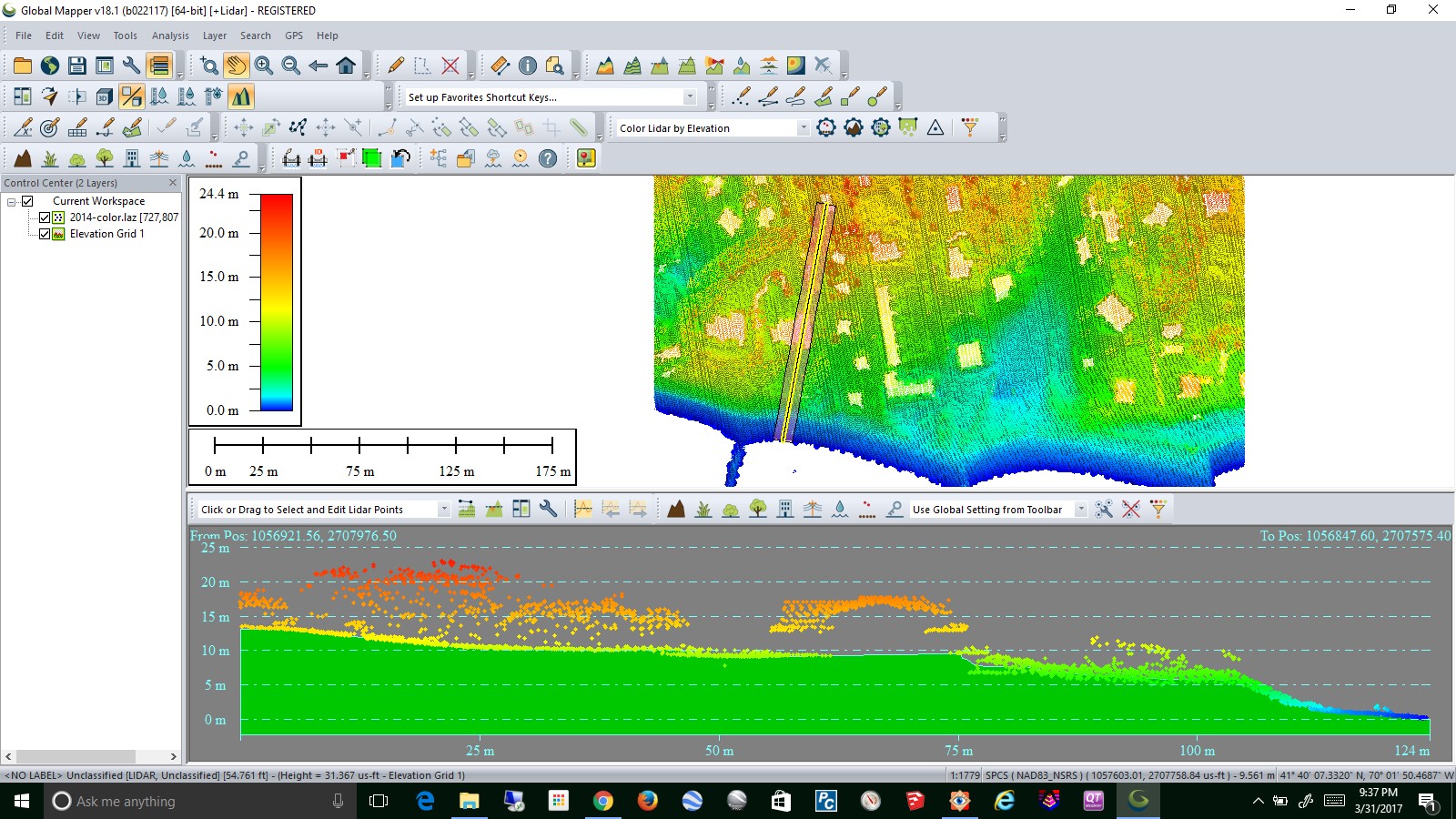Click the Zoom In magnifier
Viewport: 1456px width, 819px height.
pos(264,66)
